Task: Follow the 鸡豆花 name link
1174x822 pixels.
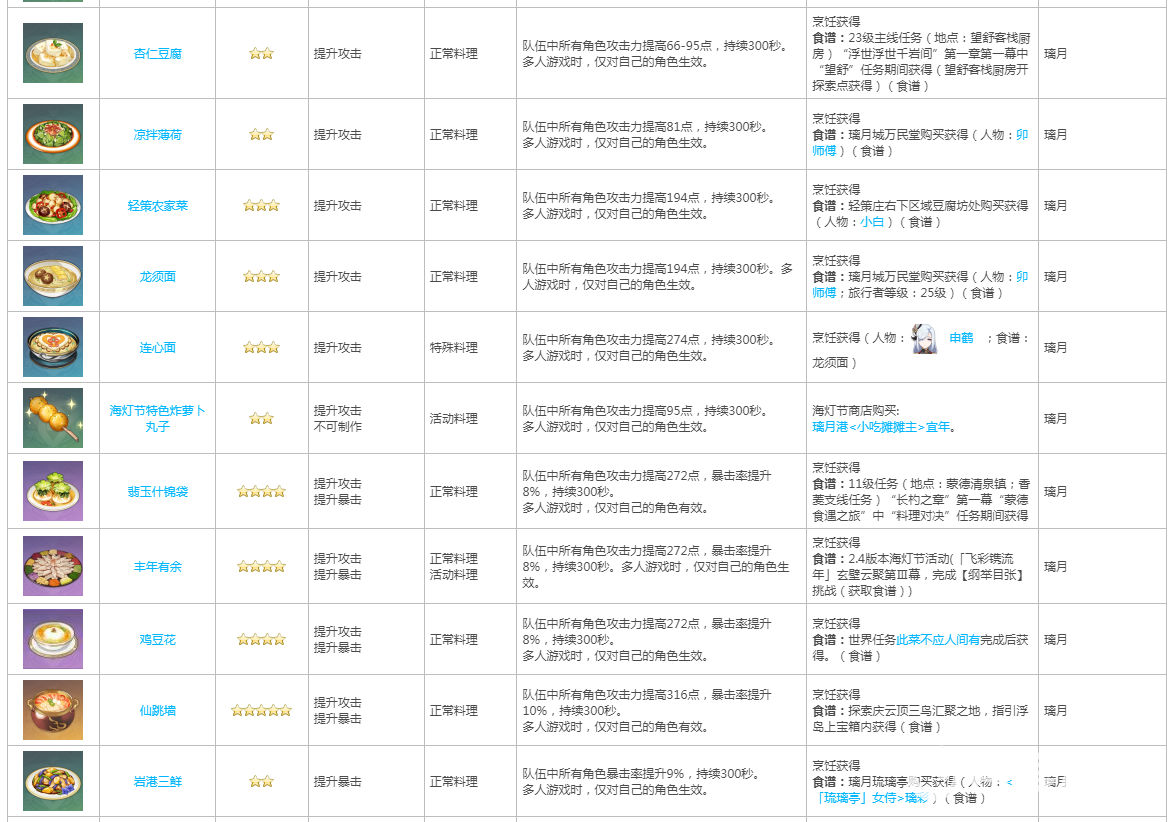Action: (x=157, y=639)
